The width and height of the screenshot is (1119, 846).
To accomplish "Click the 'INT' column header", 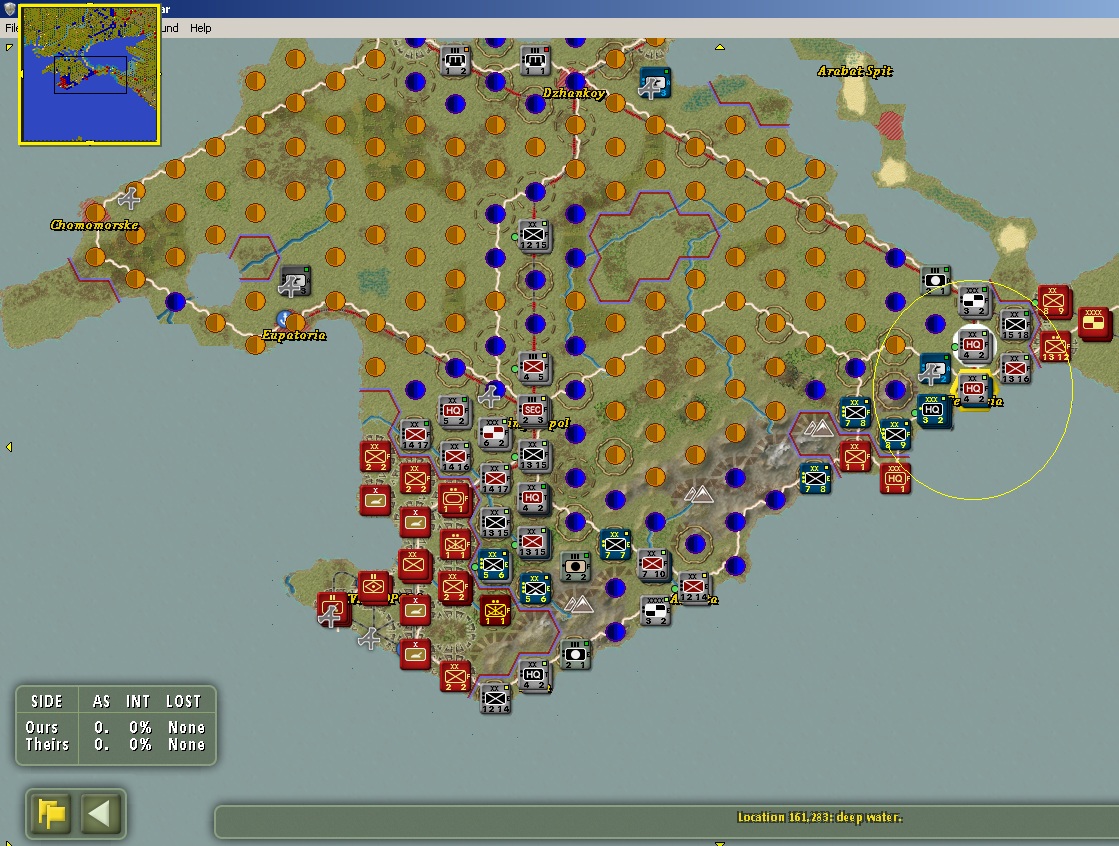I will click(x=138, y=701).
